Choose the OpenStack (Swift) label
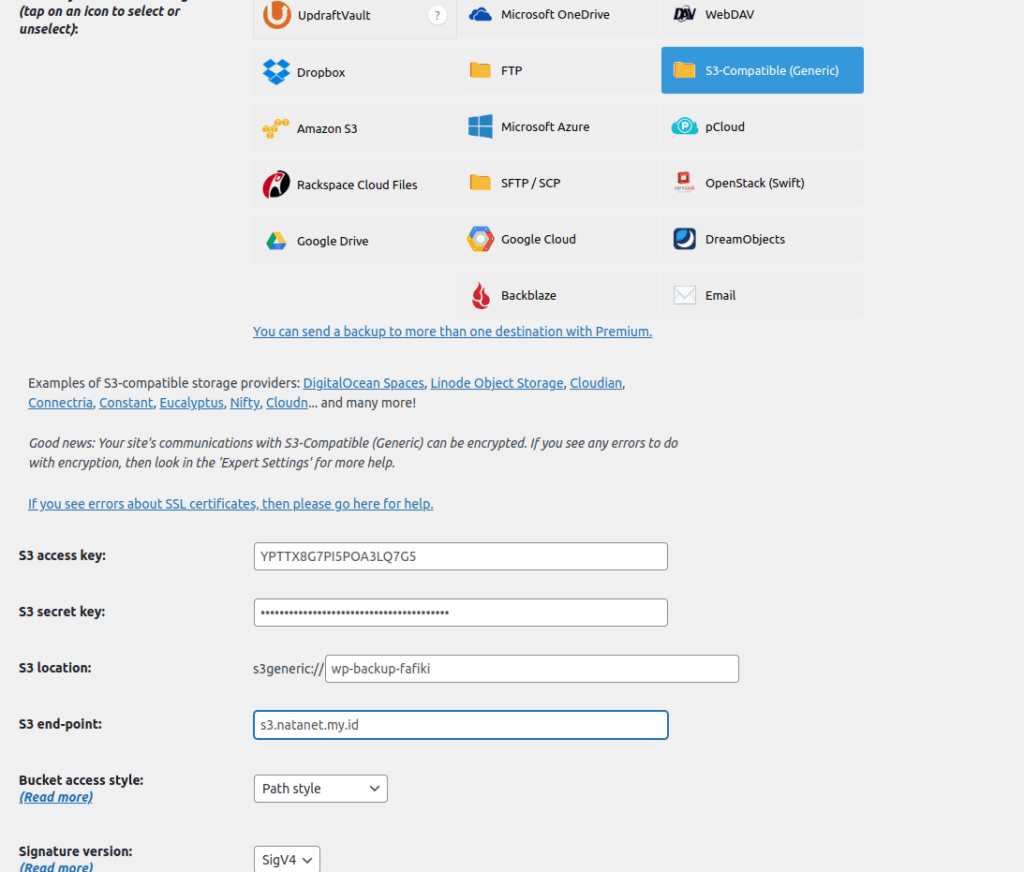 click(755, 183)
